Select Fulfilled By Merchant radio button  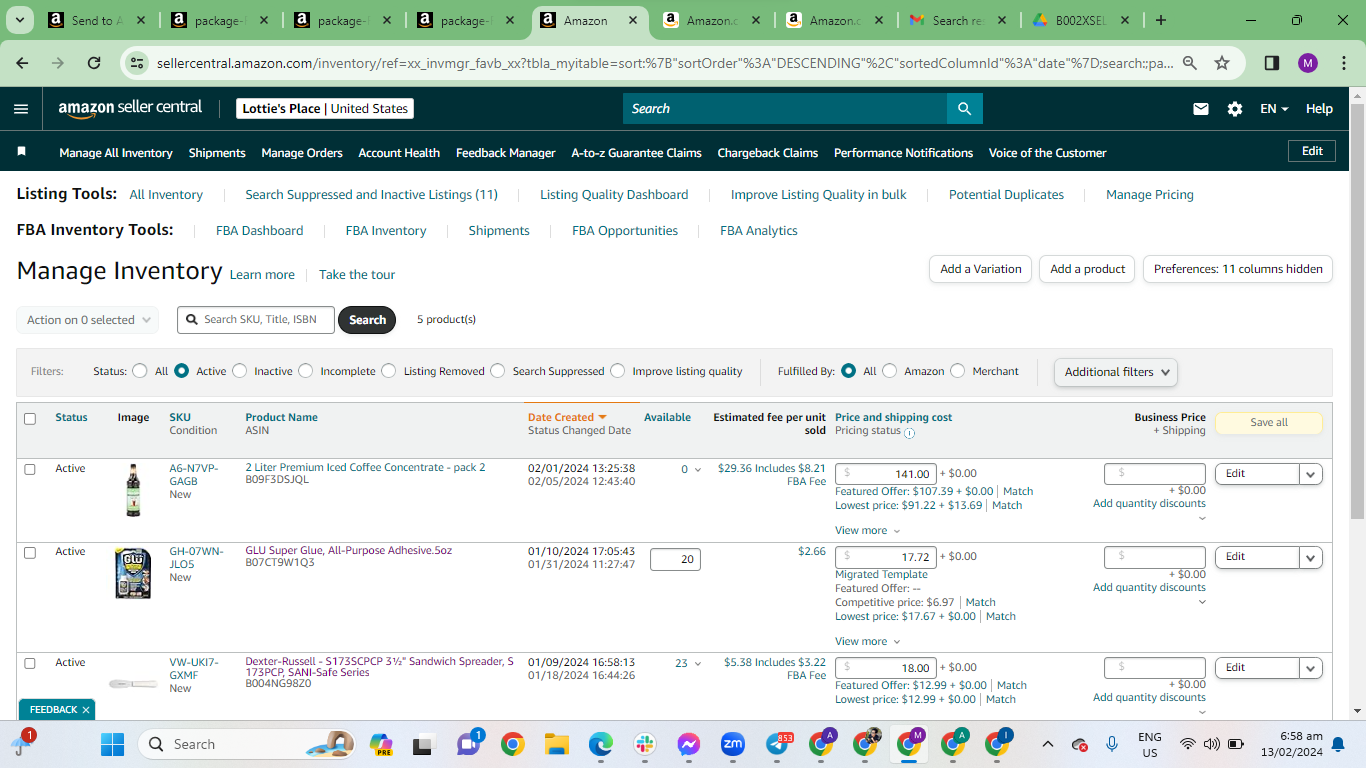pos(957,371)
